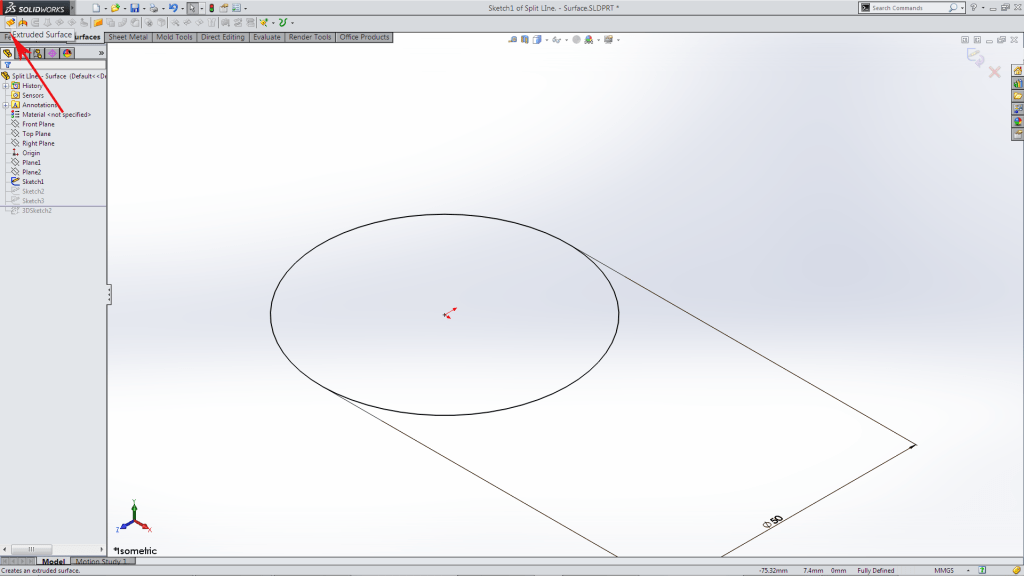Viewport: 1024px width, 576px height.
Task: Print the current document
Action: coord(155,8)
